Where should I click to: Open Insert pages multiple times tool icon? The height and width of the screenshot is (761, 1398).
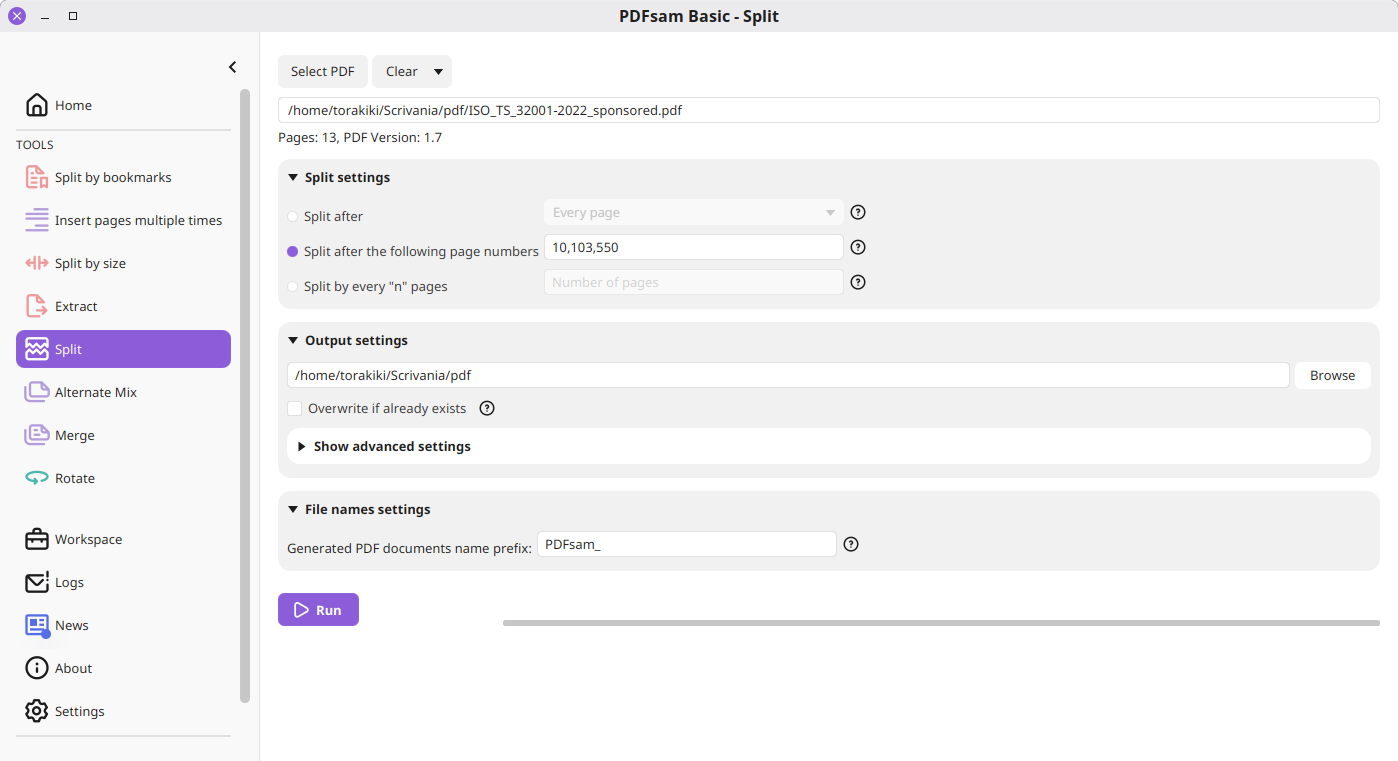(x=37, y=220)
